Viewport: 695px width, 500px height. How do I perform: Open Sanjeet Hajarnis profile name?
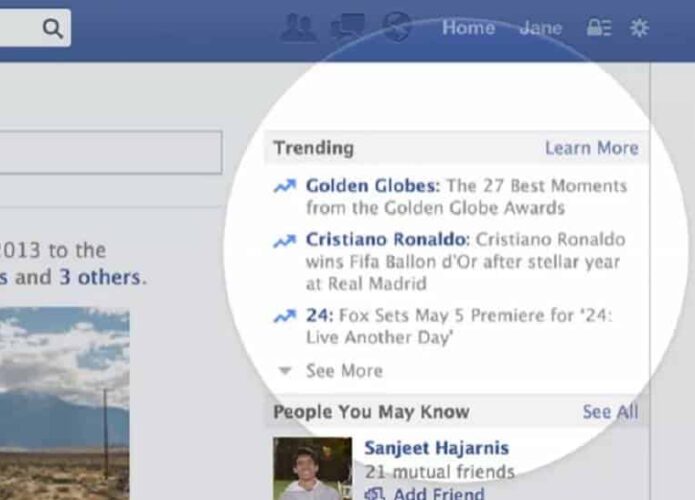pyautogui.click(x=437, y=448)
